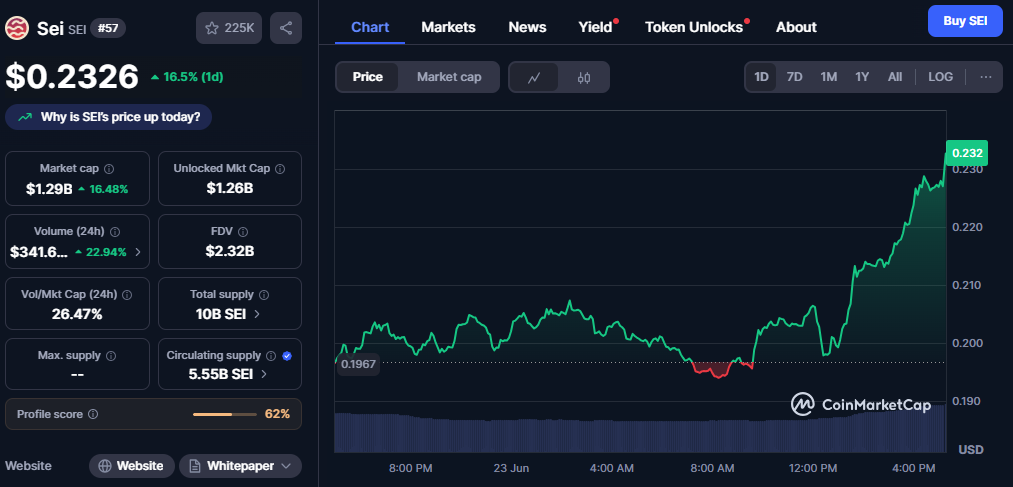
Task: Click the Profile score progress bar
Action: tap(224, 414)
